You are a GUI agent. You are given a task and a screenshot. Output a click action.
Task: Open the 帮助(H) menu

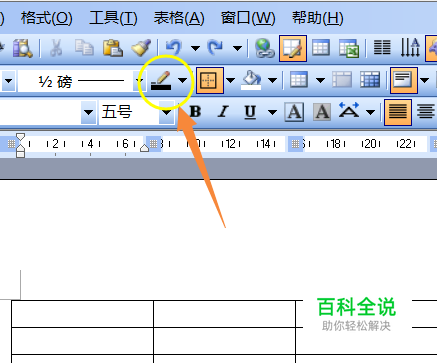coord(317,18)
